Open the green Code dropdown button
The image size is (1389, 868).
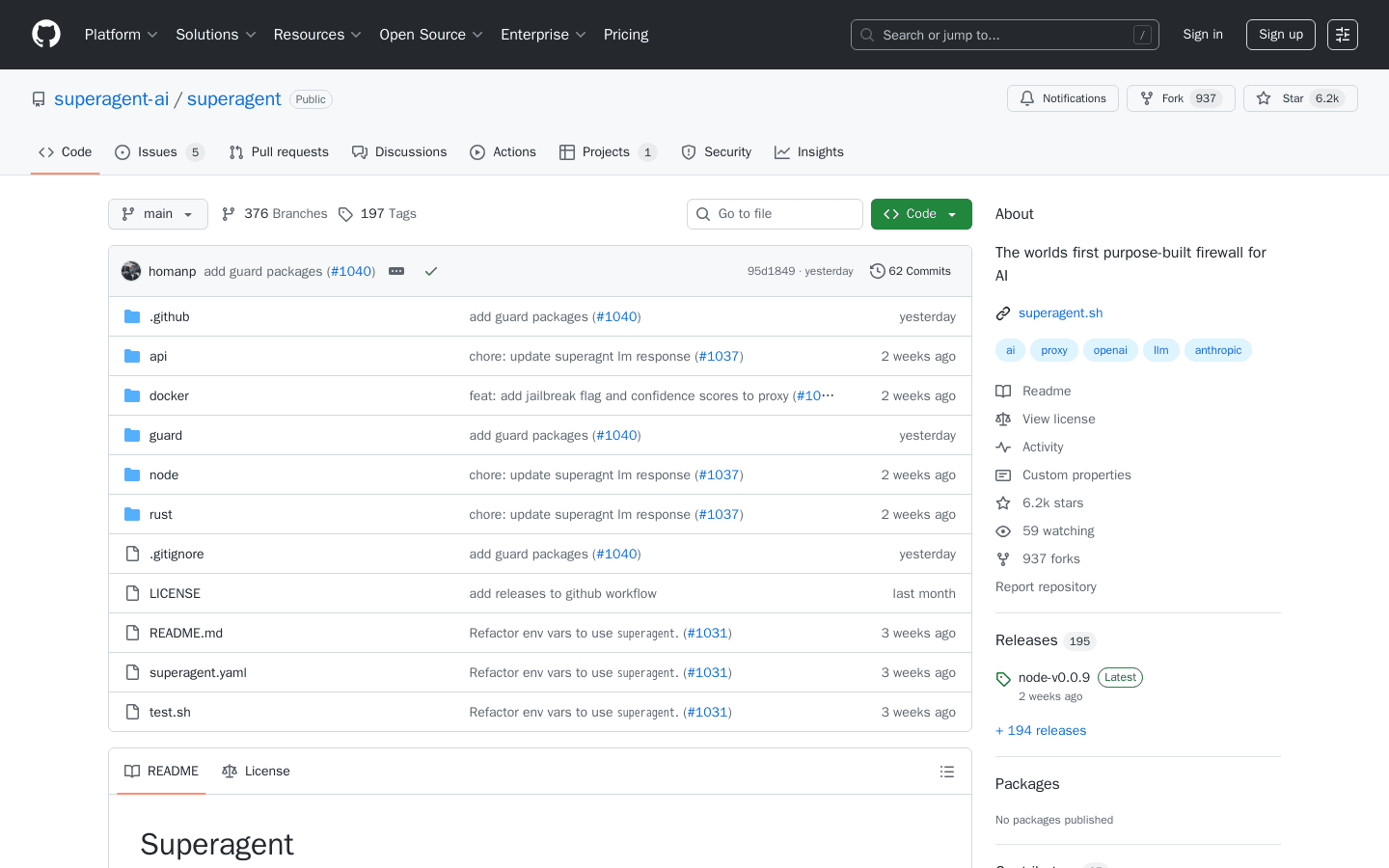pyautogui.click(x=921, y=214)
